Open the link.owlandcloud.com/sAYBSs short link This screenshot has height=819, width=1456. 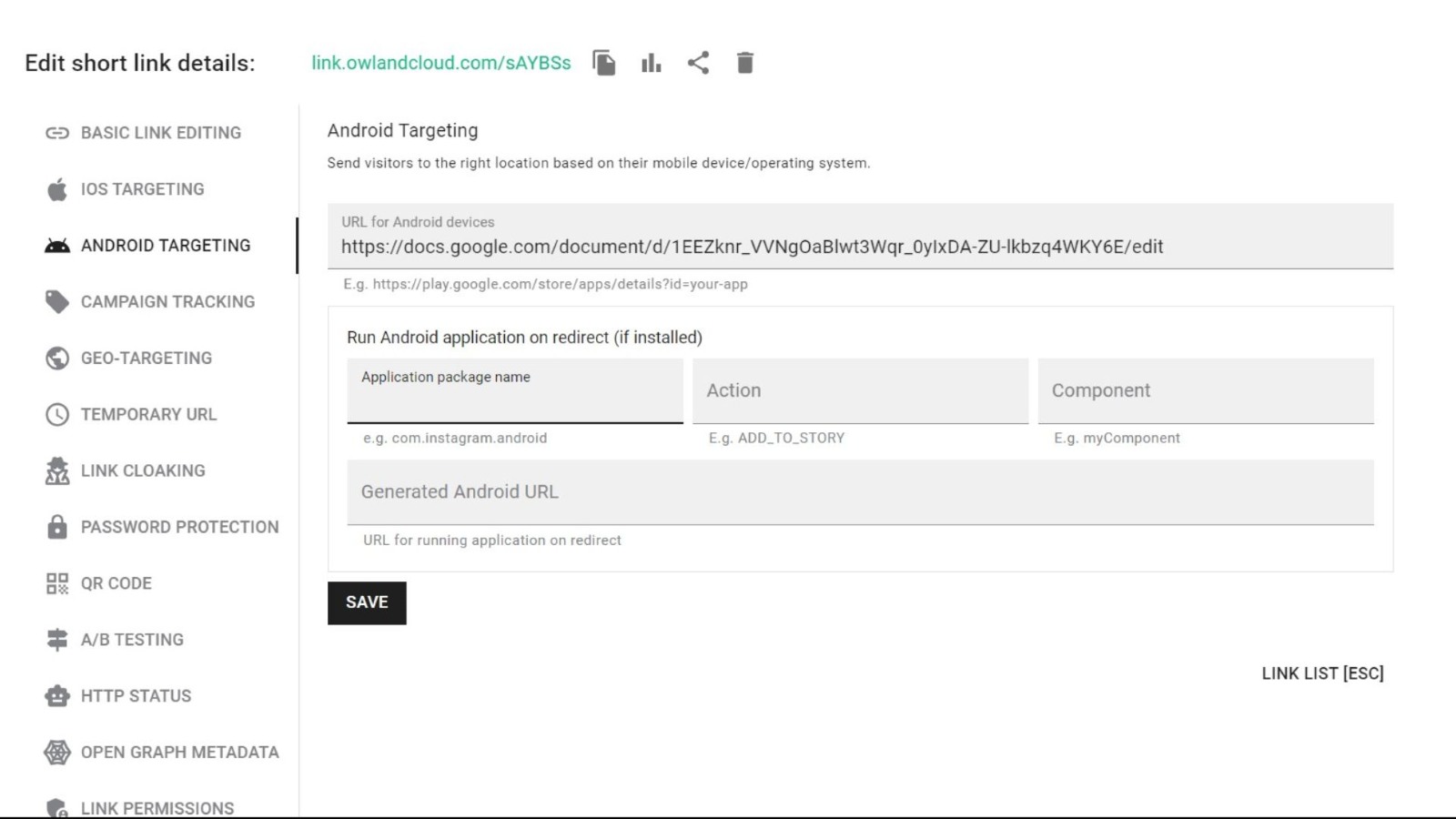click(441, 63)
